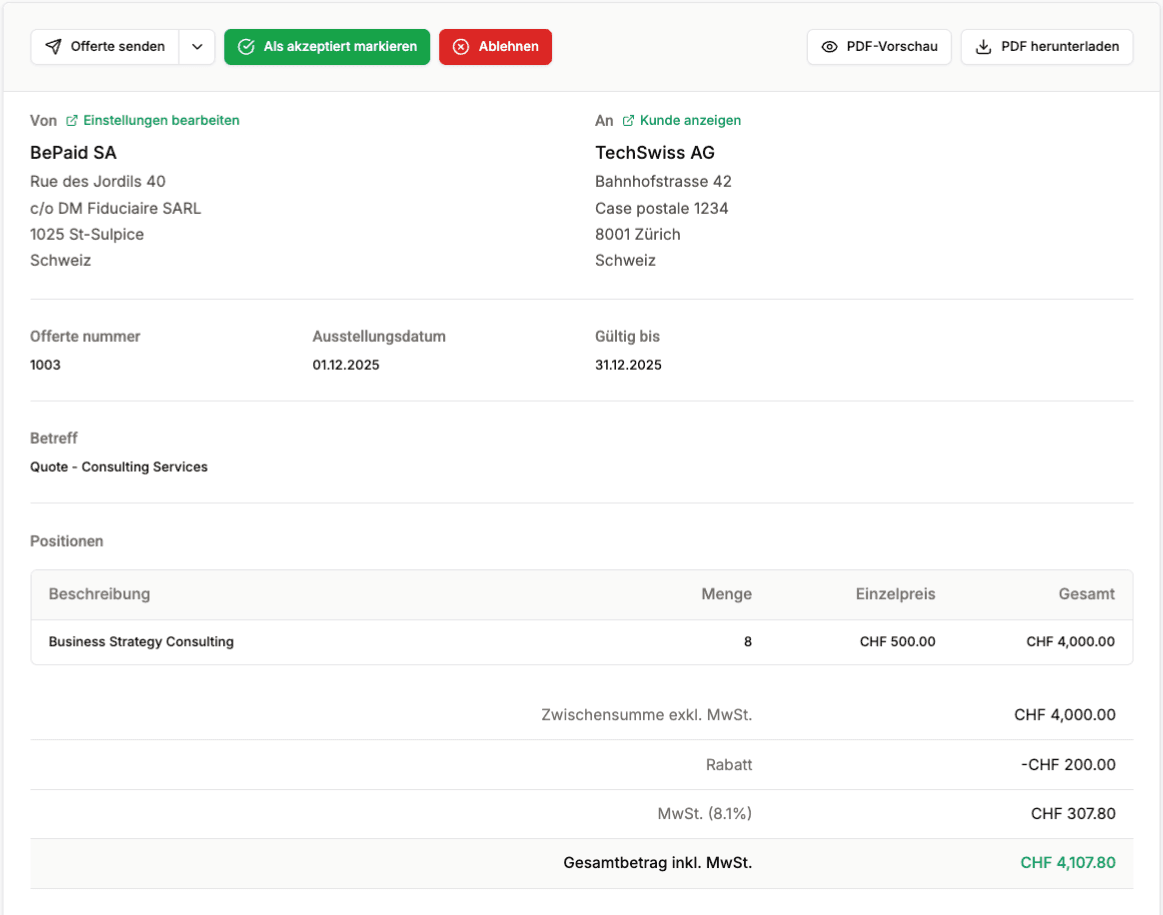Follow the Kunde anzeigen link
The image size is (1163, 915).
pyautogui.click(x=690, y=121)
